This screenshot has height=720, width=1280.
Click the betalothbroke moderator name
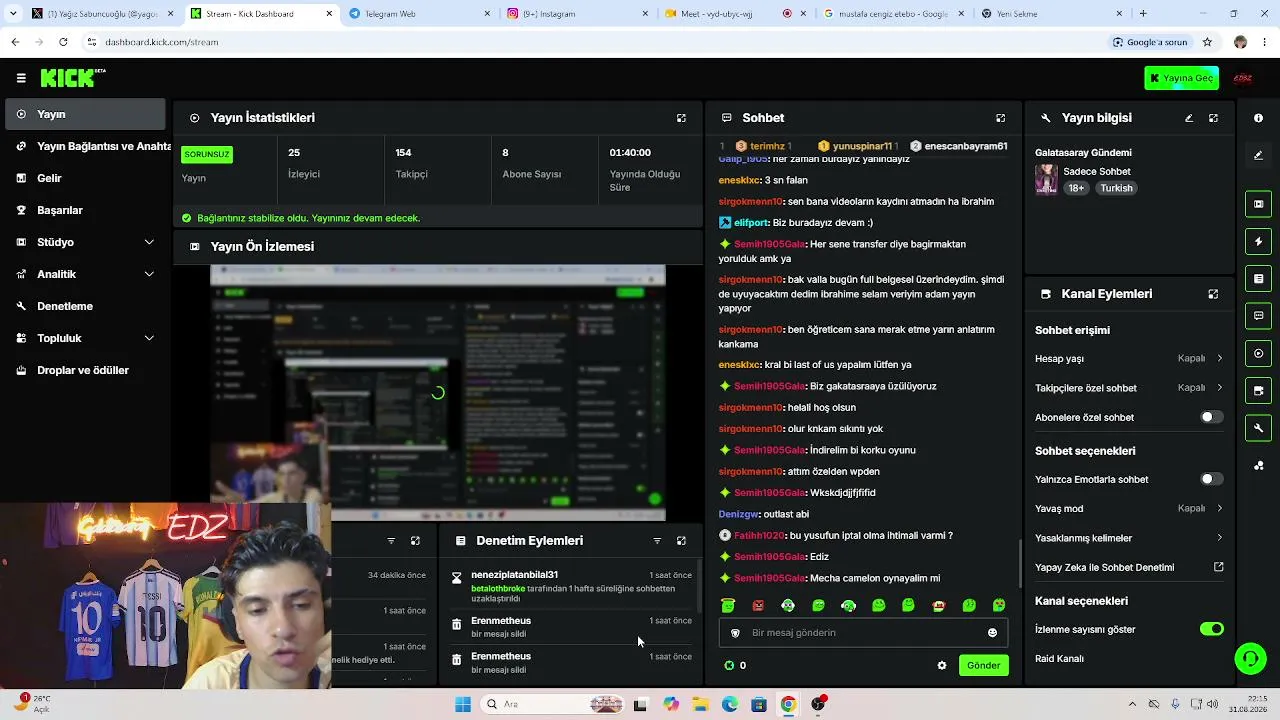(498, 589)
